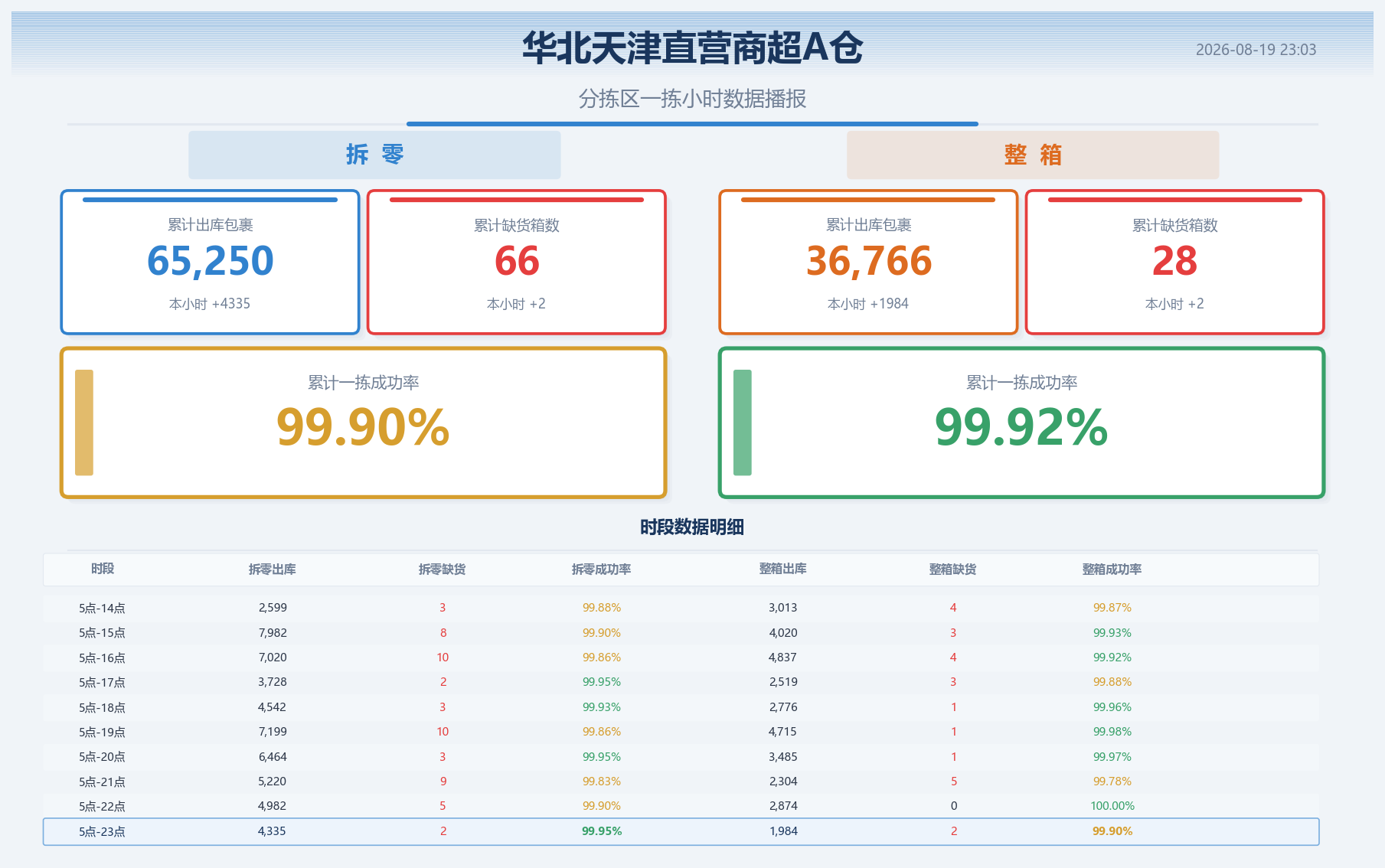The height and width of the screenshot is (868, 1385).
Task: Click the 整箱出库 column header
Action: pos(783,569)
